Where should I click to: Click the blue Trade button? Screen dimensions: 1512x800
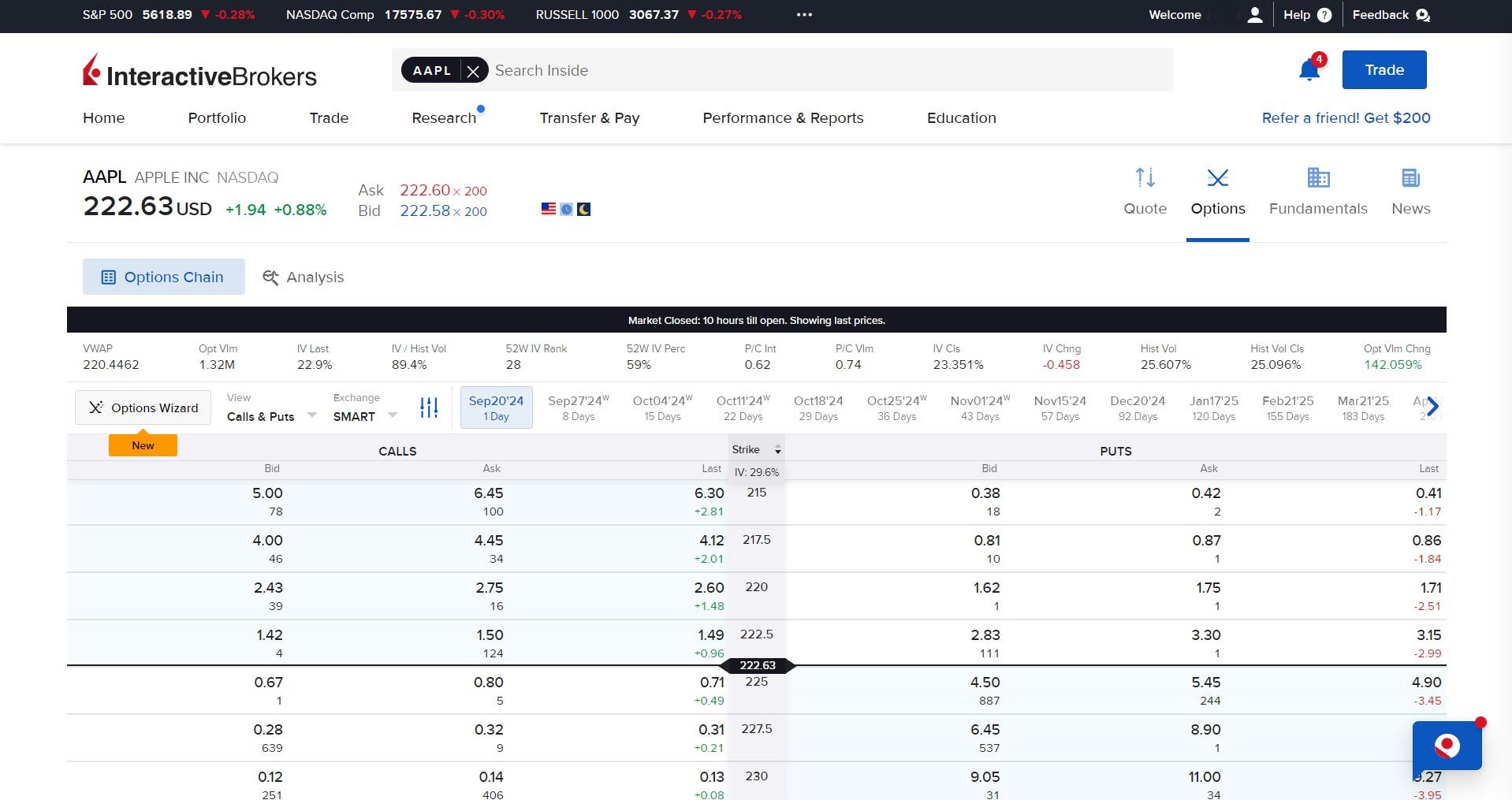[1384, 70]
